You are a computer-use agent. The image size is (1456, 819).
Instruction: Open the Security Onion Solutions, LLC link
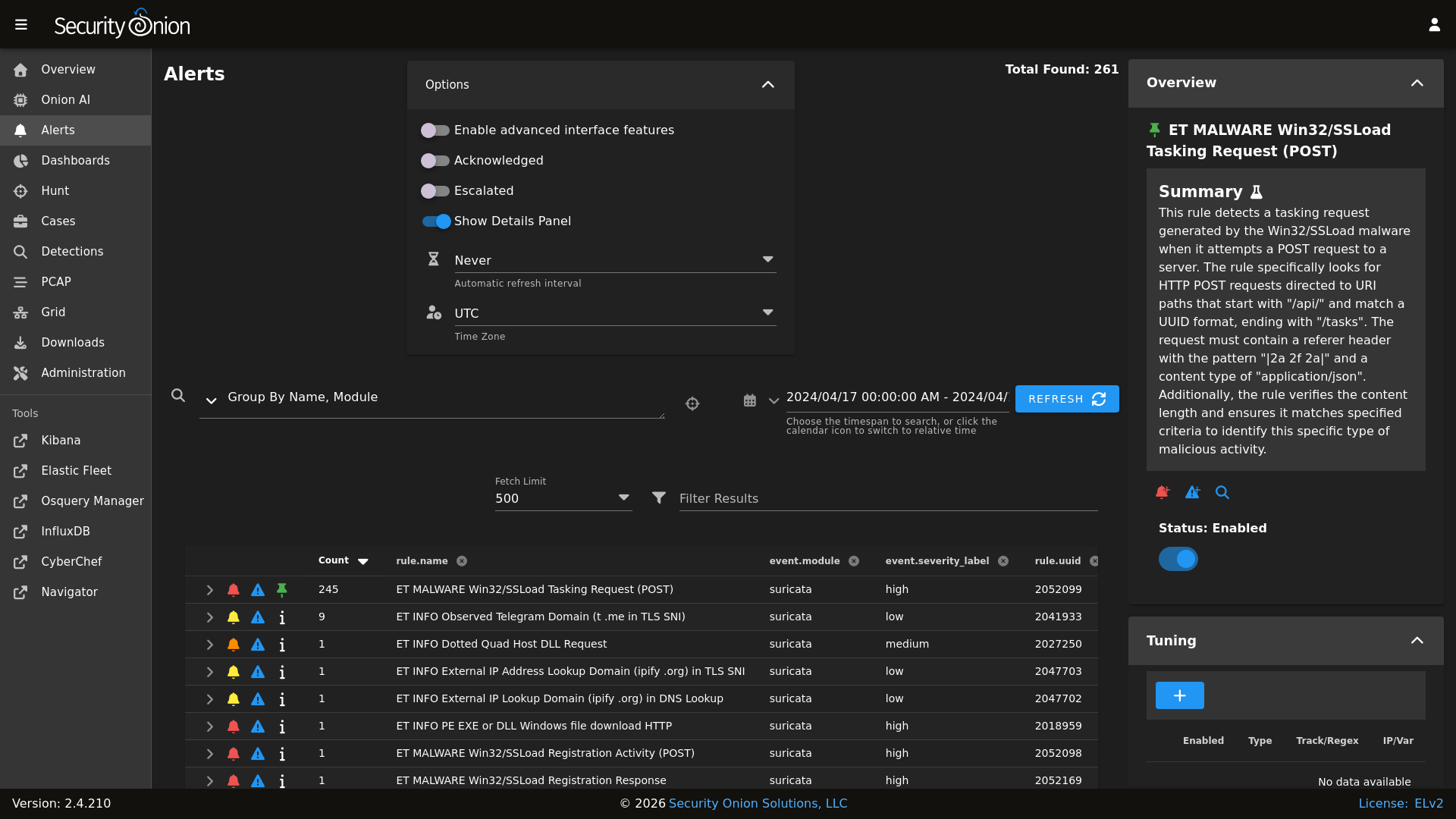758,804
